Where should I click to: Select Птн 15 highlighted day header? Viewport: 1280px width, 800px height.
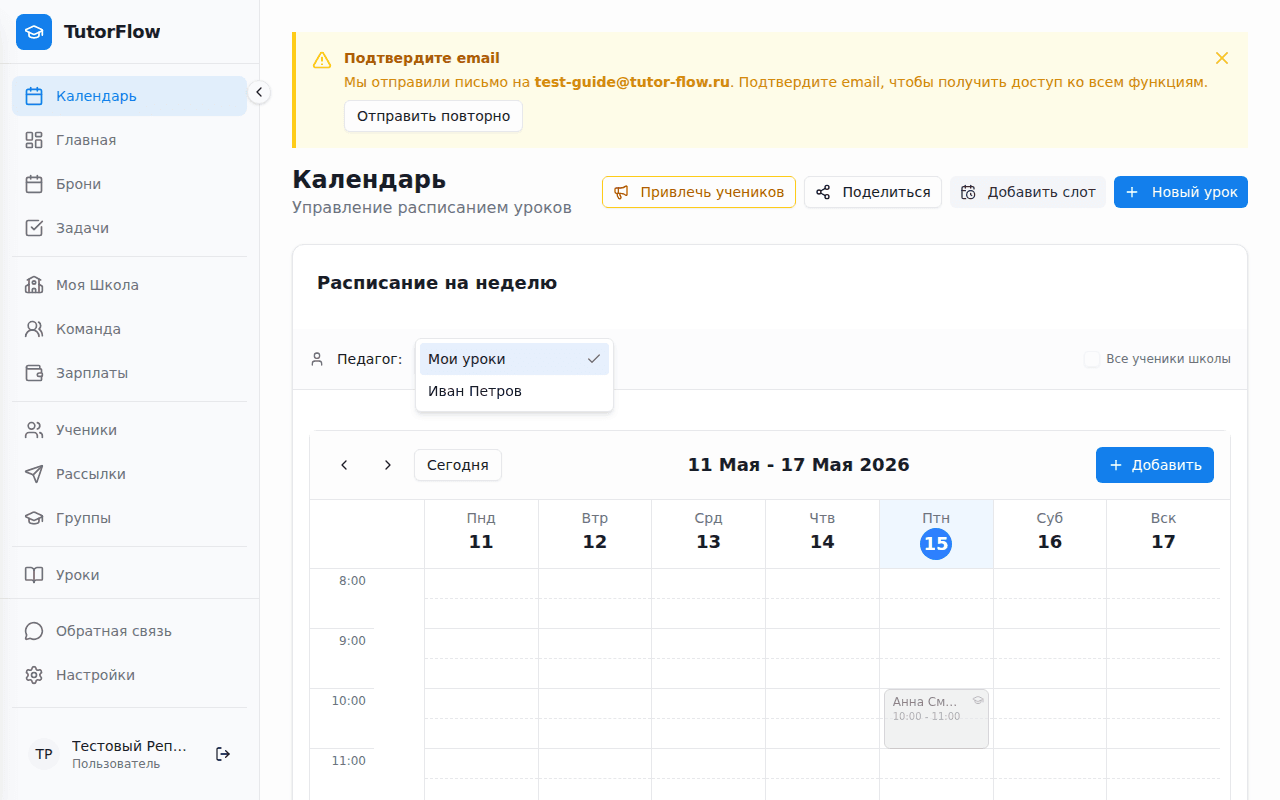(x=936, y=532)
